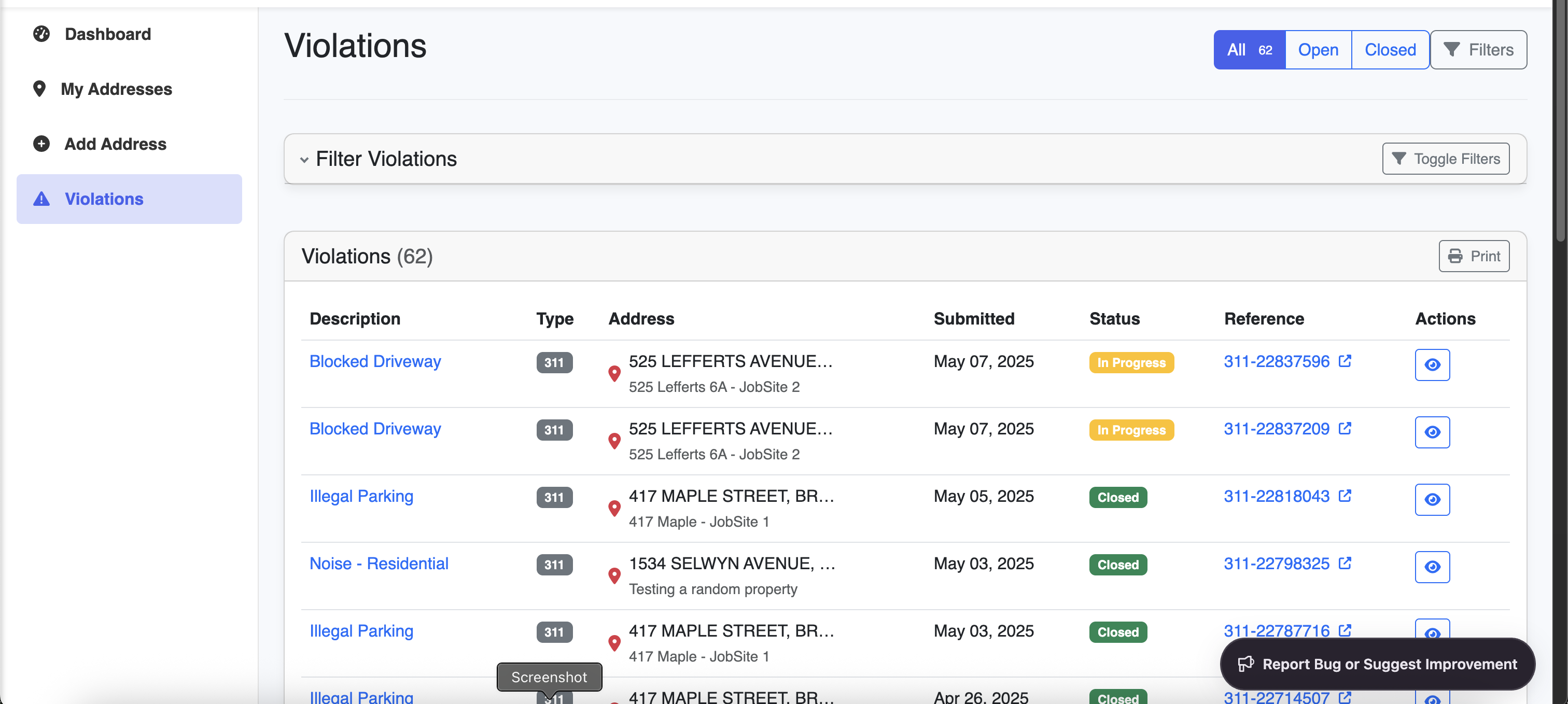1568x704 pixels.
Task: Open external link icon beside 311-22818043
Action: click(x=1345, y=496)
